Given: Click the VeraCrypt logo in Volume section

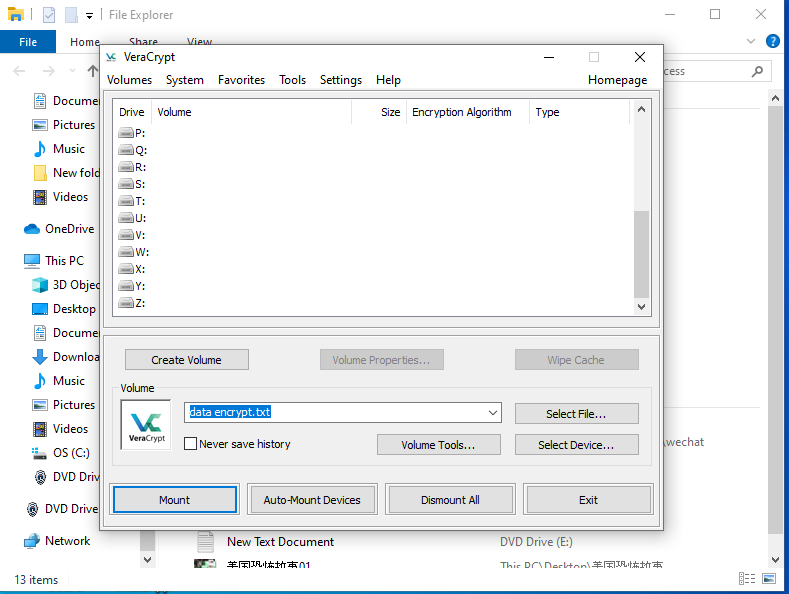Looking at the screenshot, I should point(146,425).
